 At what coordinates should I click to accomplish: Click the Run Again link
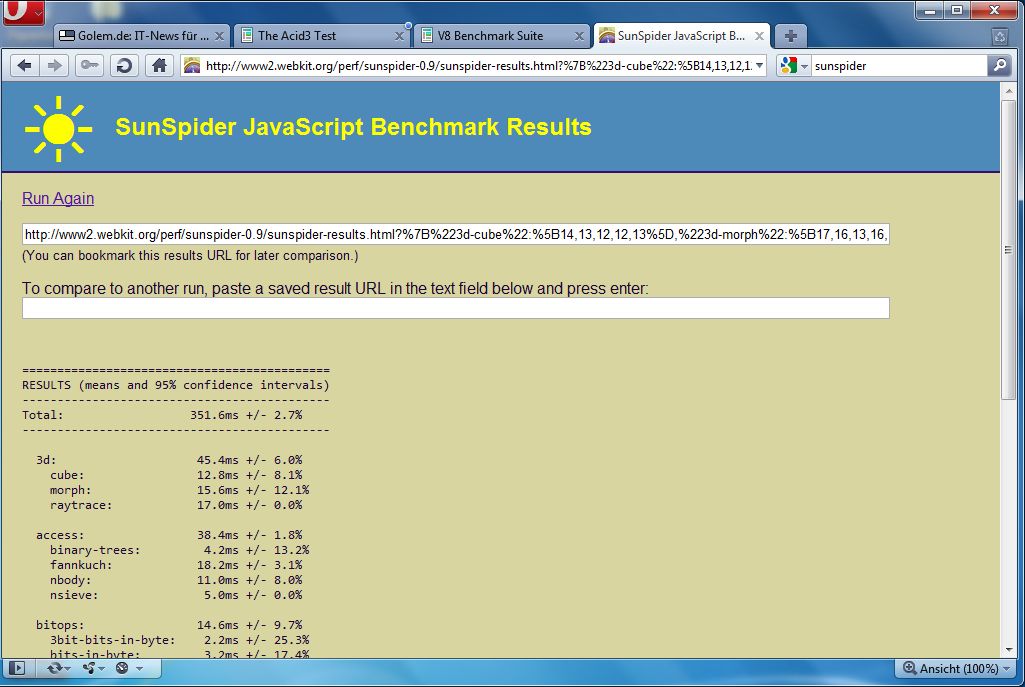57,198
